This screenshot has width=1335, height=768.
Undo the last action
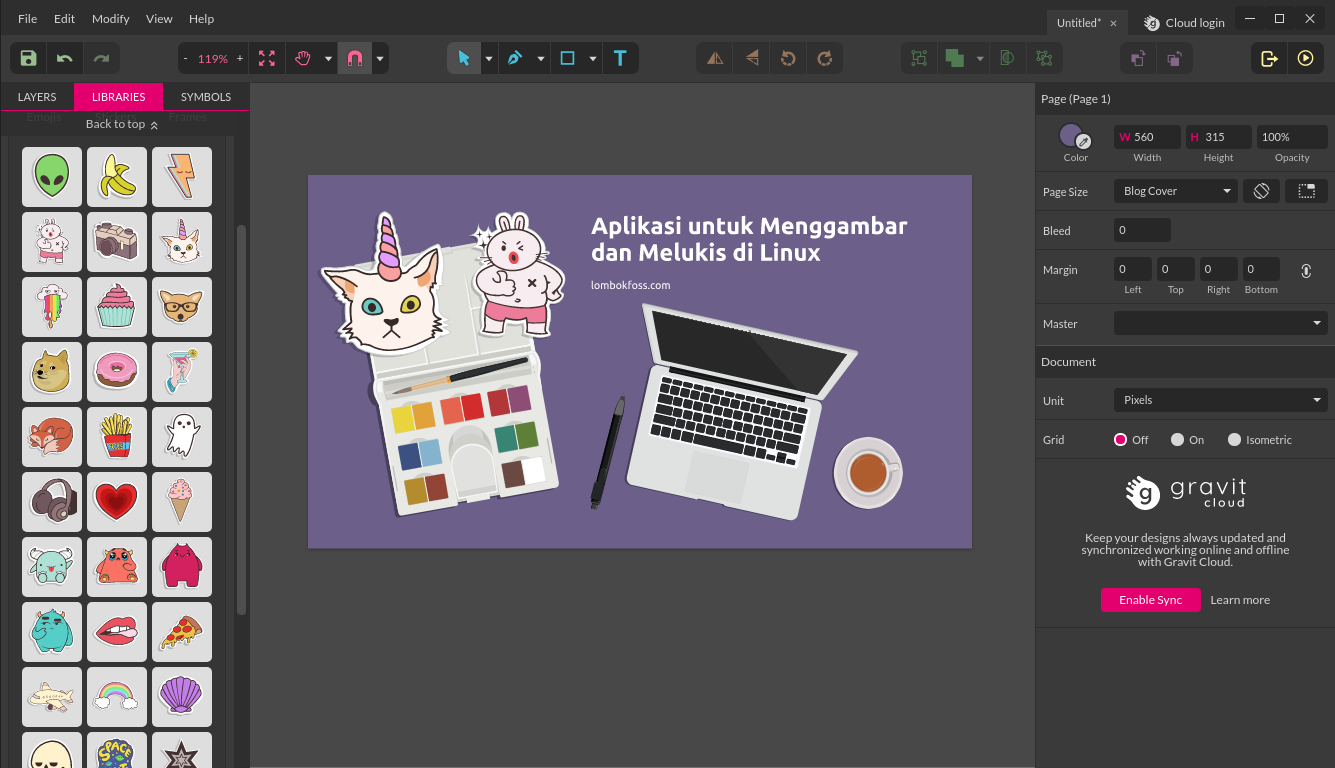(64, 58)
